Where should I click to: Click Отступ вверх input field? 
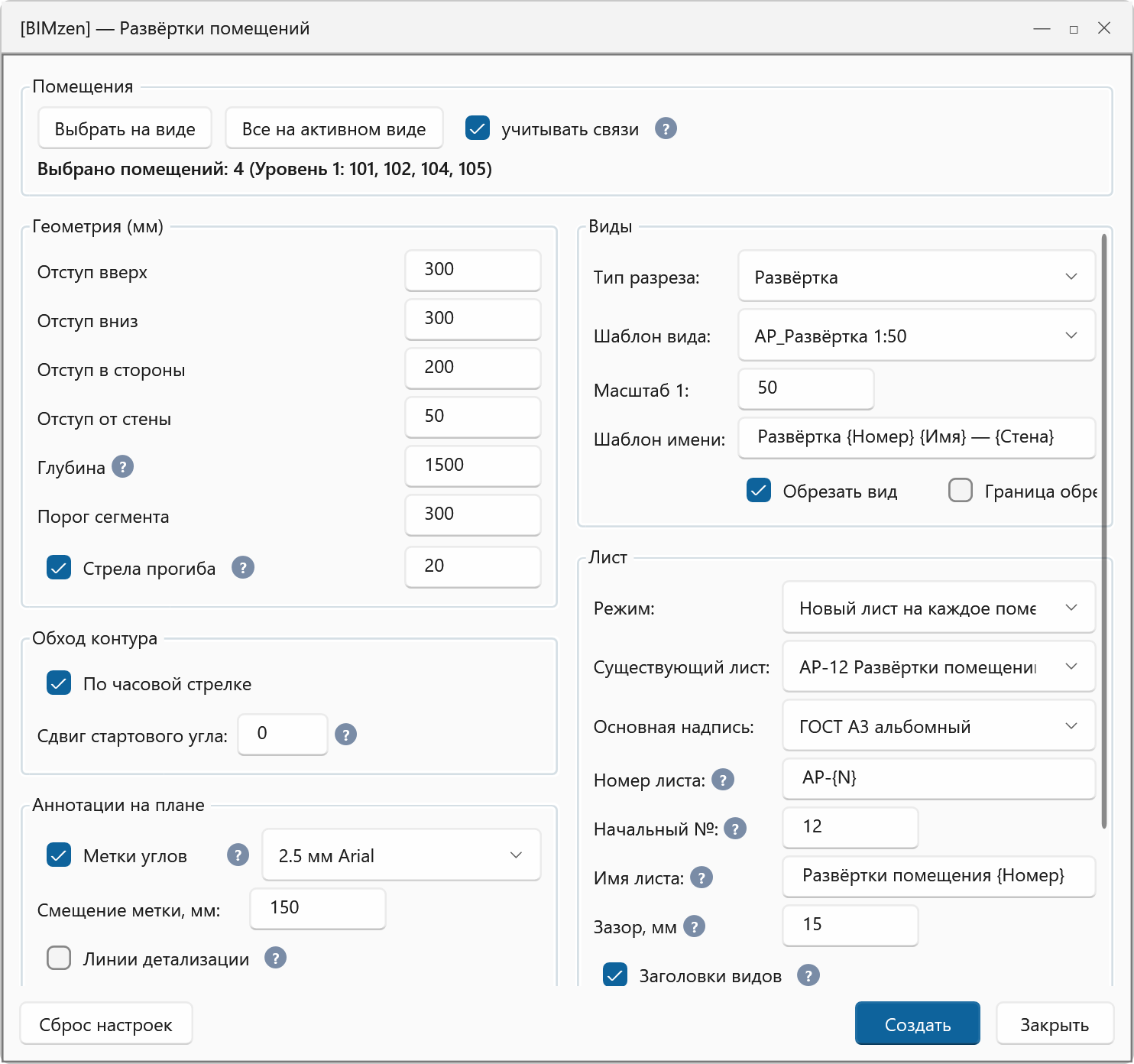tap(473, 270)
